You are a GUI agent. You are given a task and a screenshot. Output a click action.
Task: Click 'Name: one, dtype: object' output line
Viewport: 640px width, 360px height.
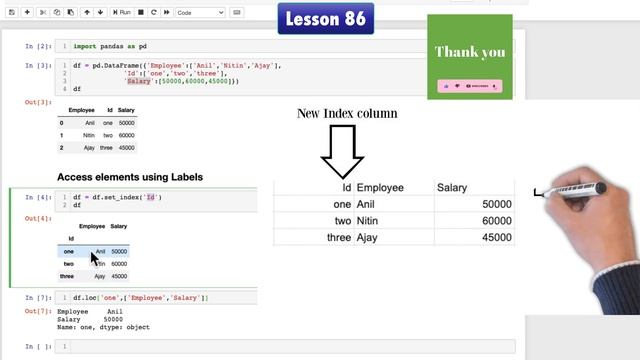coord(103,327)
